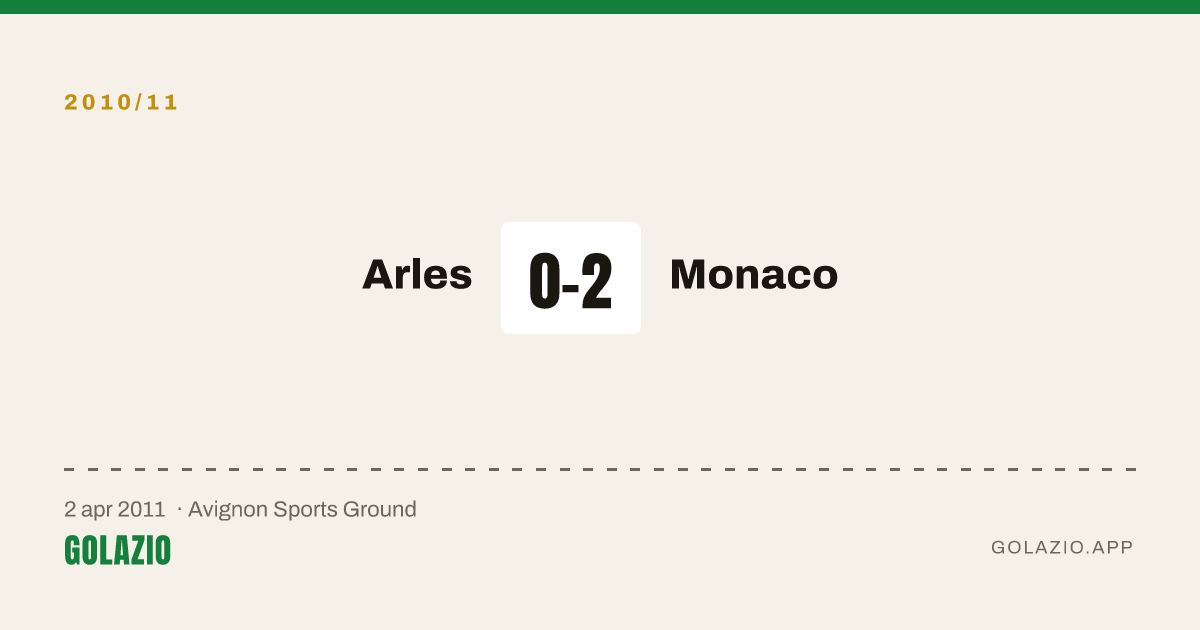Click the letter G of GOLAZIO logo
Viewport: 1200px width, 630px height.
(x=72, y=550)
